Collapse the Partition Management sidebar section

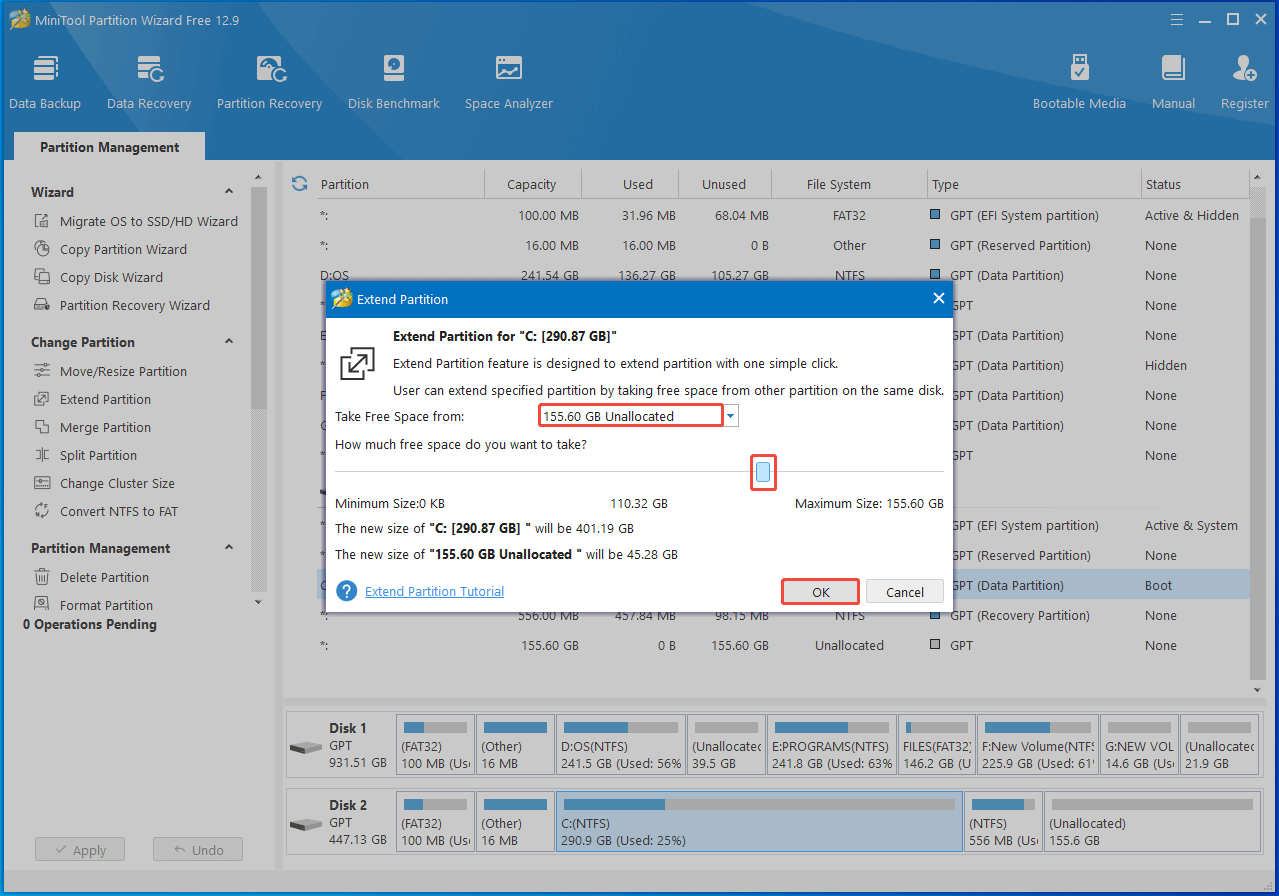pos(229,548)
